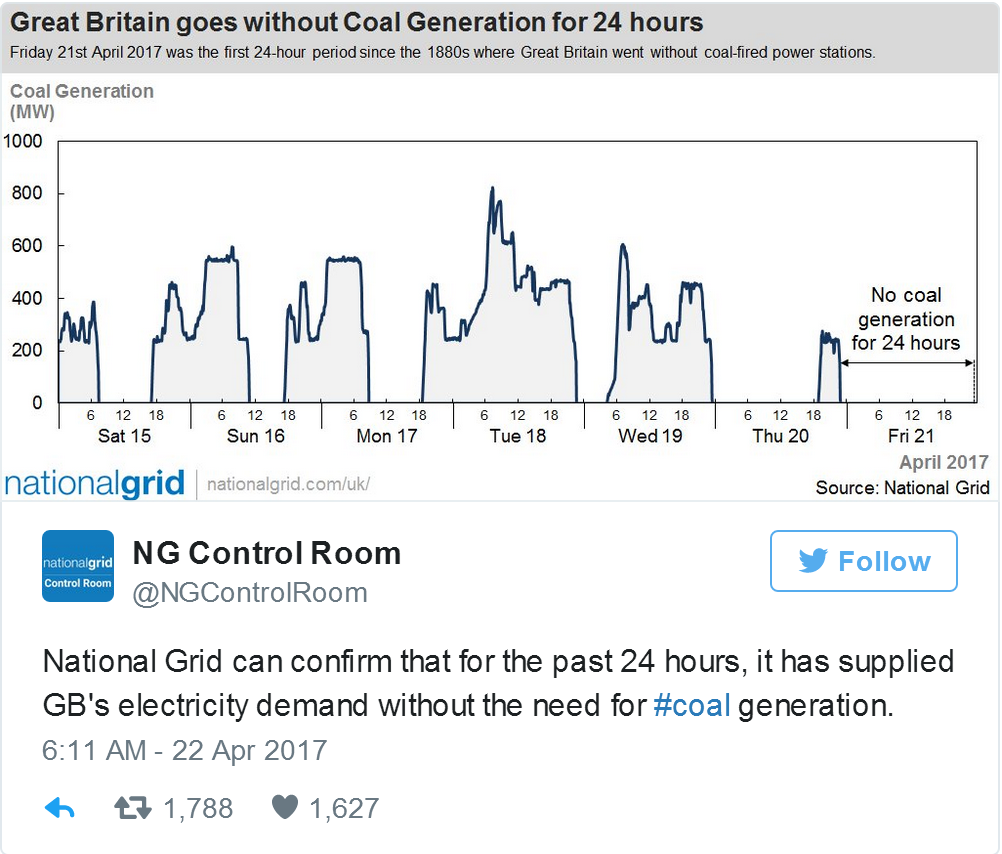Open the 6:11 AM - 22 Apr 2017 timestamp
This screenshot has height=854, width=1002.
click(x=185, y=750)
